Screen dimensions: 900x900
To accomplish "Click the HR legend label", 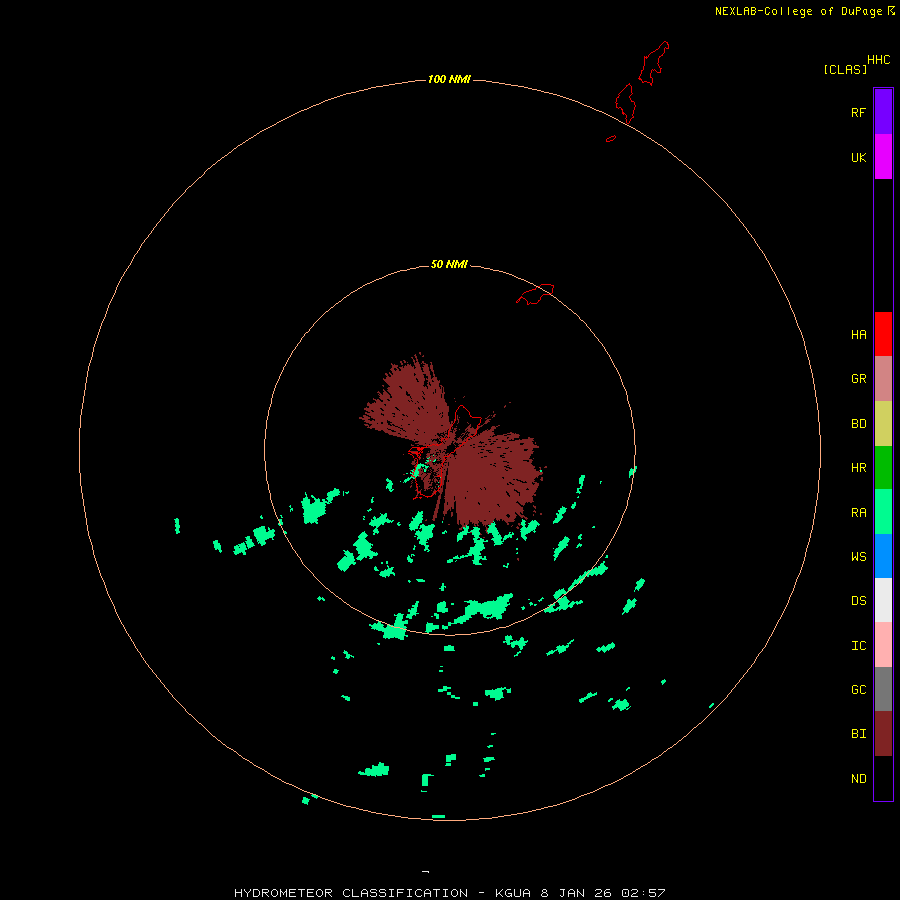I will pos(858,468).
